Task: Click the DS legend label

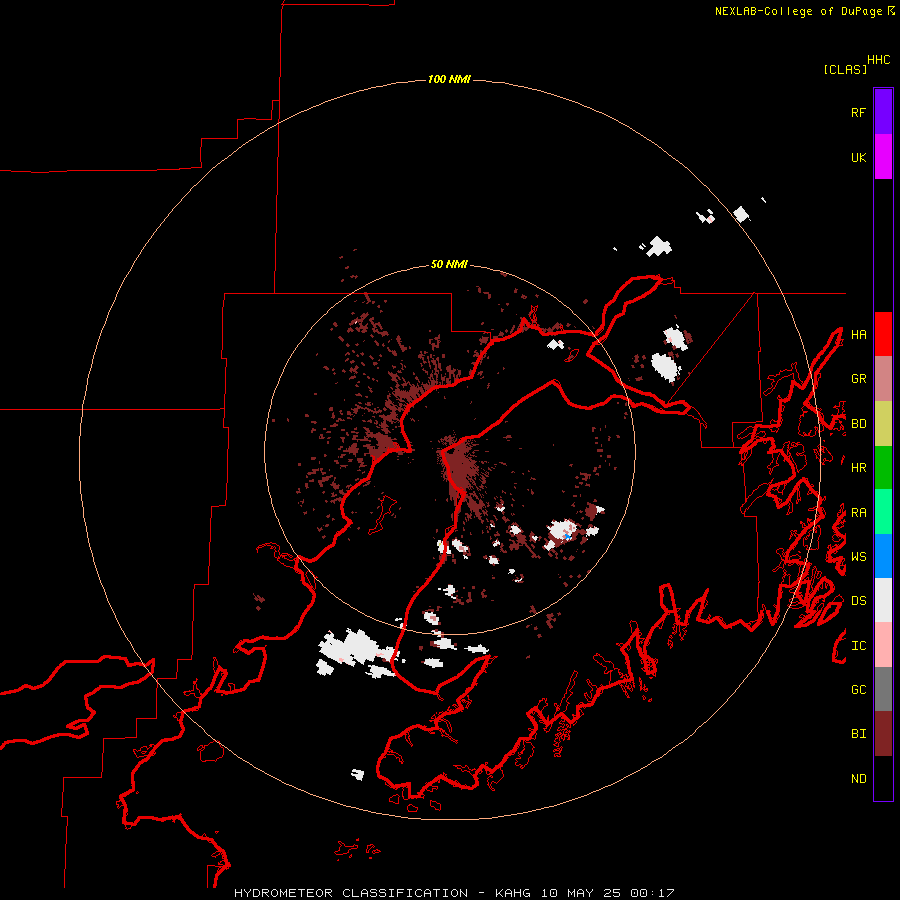Action: pos(858,601)
